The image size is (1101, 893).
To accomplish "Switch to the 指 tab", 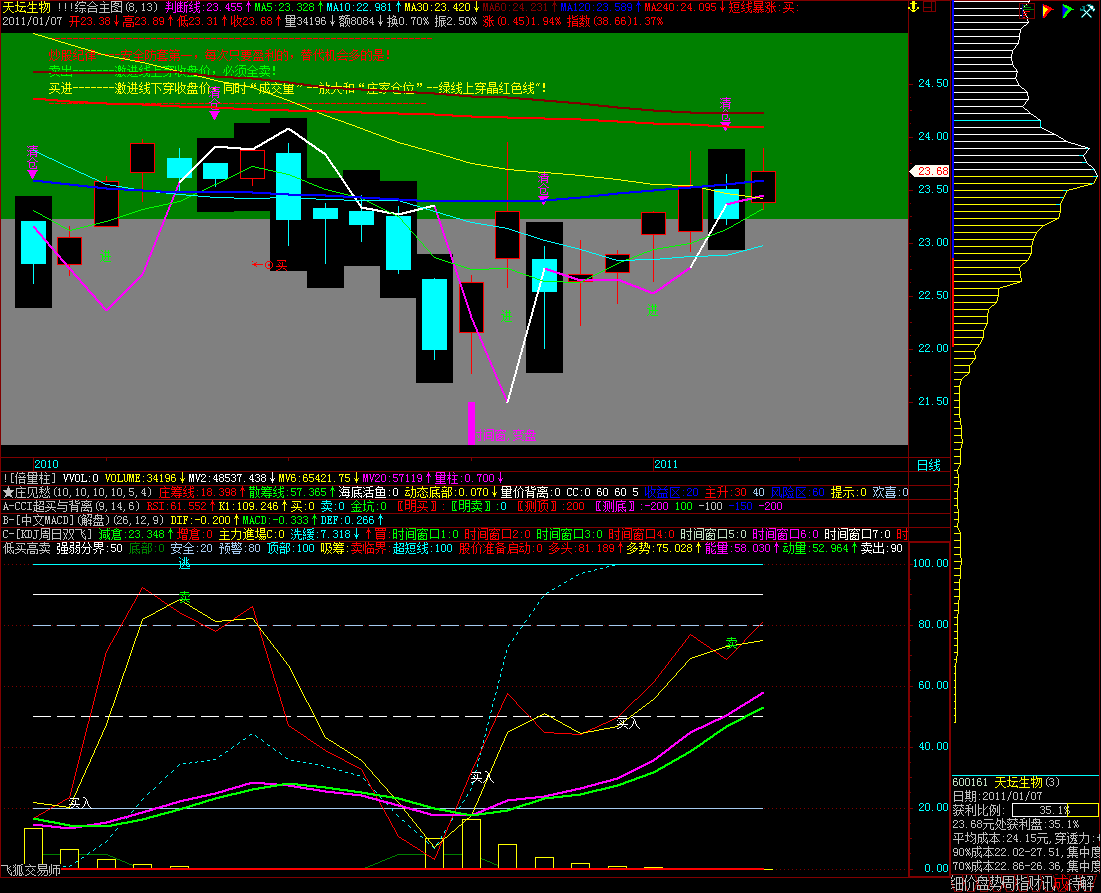I will coord(1021,883).
